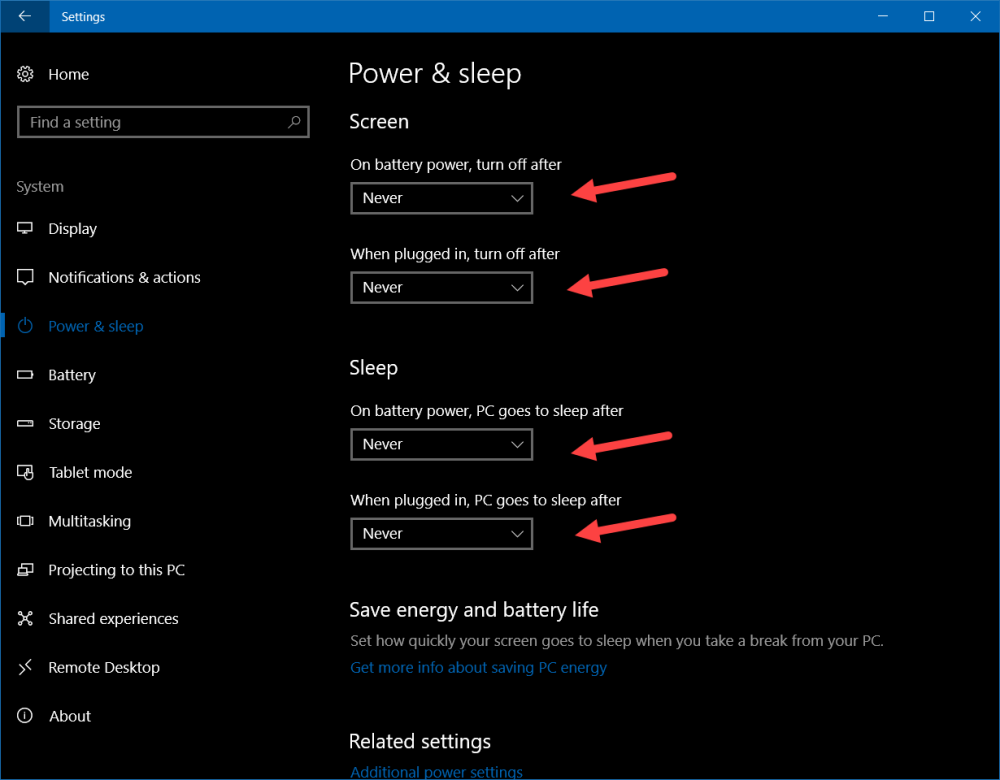Screen dimensions: 1000x780
Task: Open the Storage settings page
Action: (74, 423)
